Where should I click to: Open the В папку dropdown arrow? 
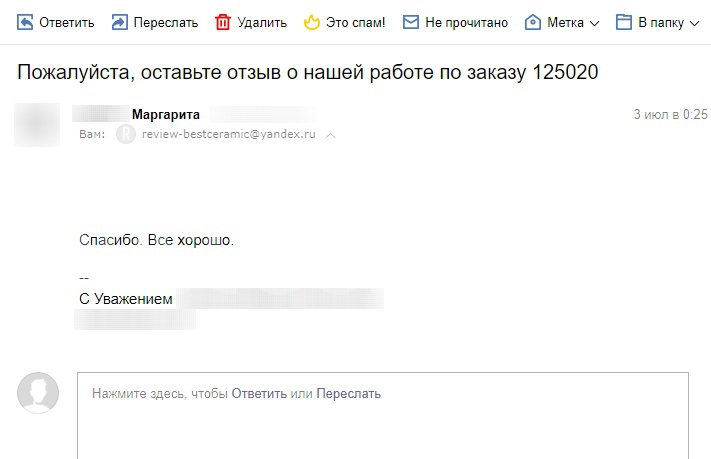(694, 23)
